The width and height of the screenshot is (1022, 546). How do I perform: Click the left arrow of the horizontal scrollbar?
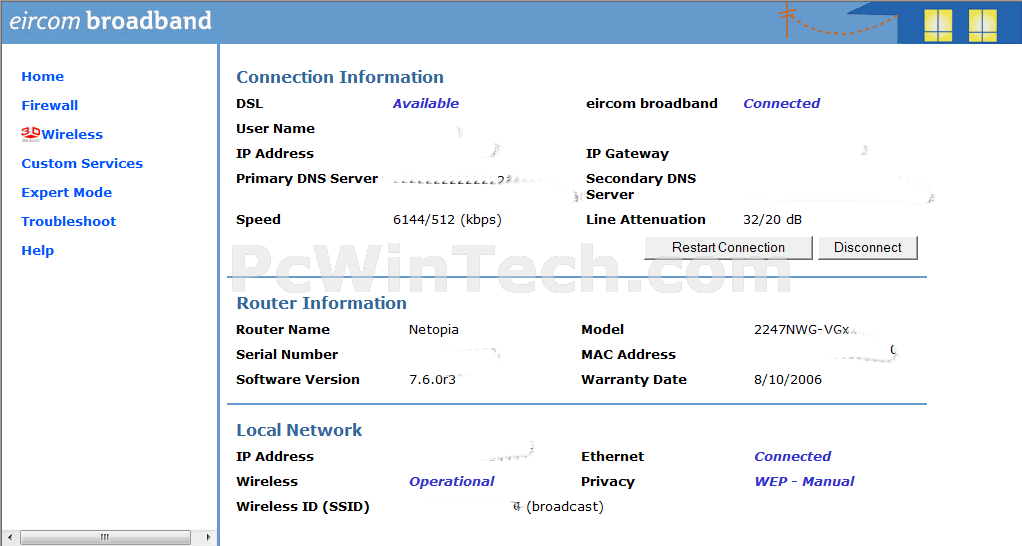[x=10, y=538]
